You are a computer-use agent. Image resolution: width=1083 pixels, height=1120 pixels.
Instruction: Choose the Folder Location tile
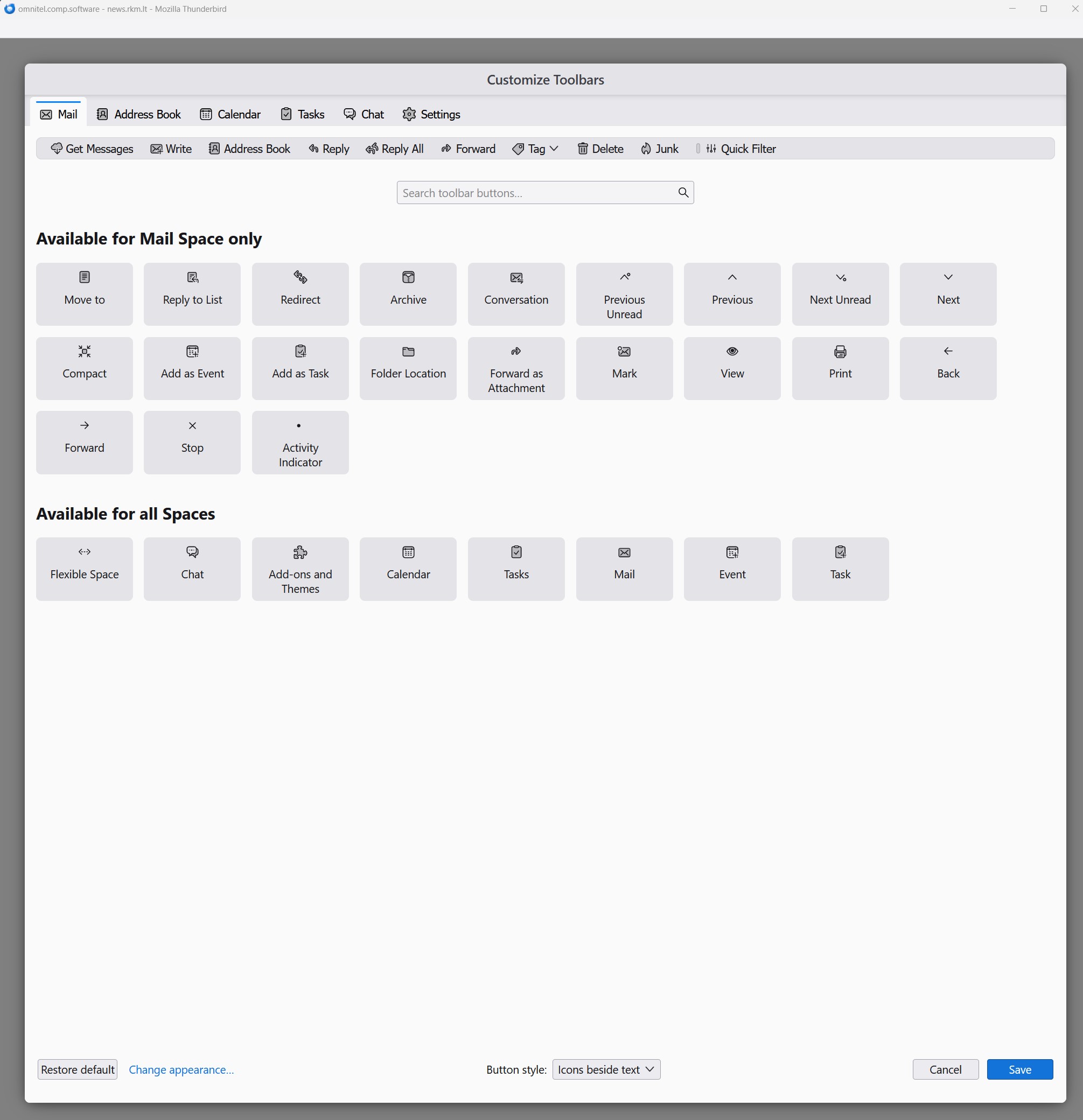point(408,368)
